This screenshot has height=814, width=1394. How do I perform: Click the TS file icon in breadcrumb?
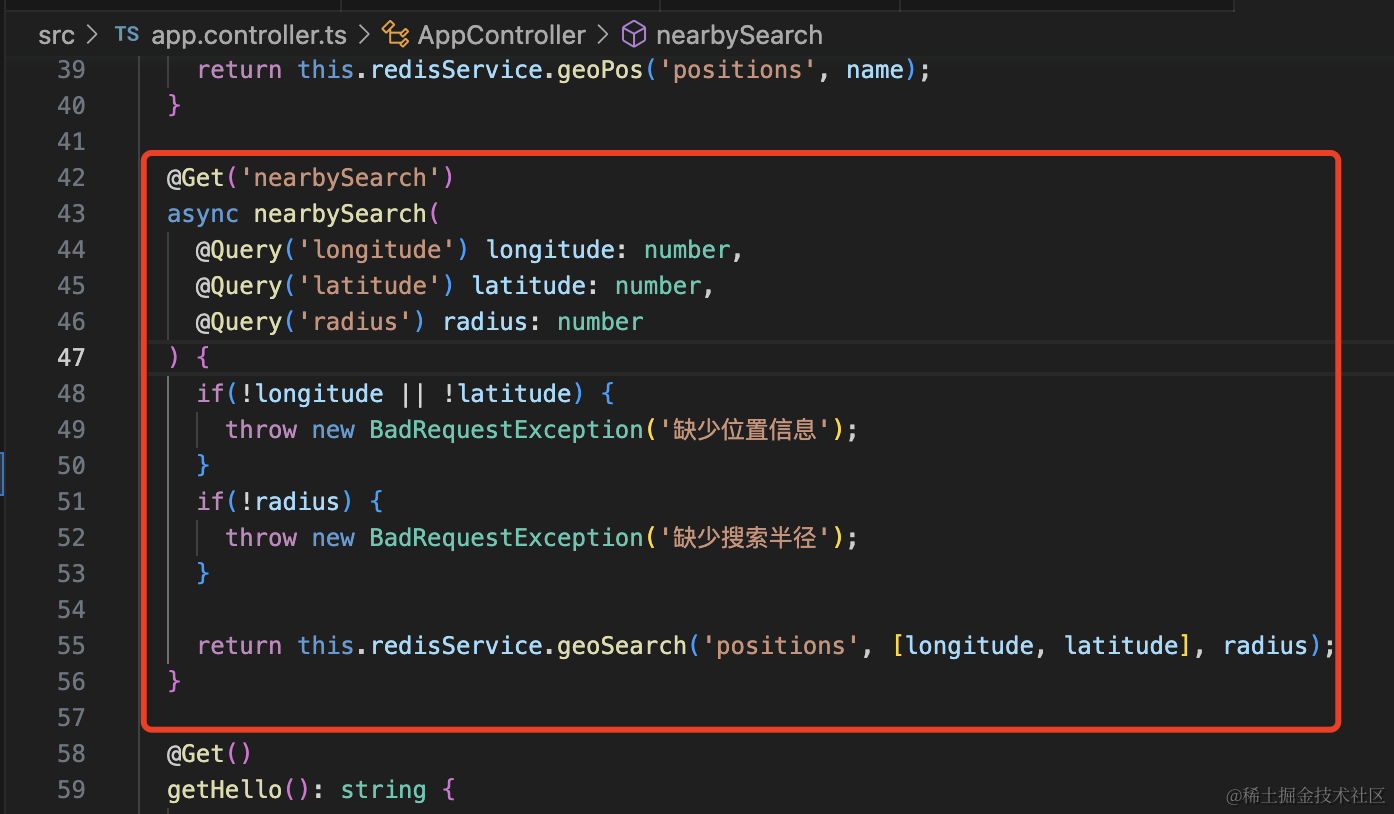(127, 35)
